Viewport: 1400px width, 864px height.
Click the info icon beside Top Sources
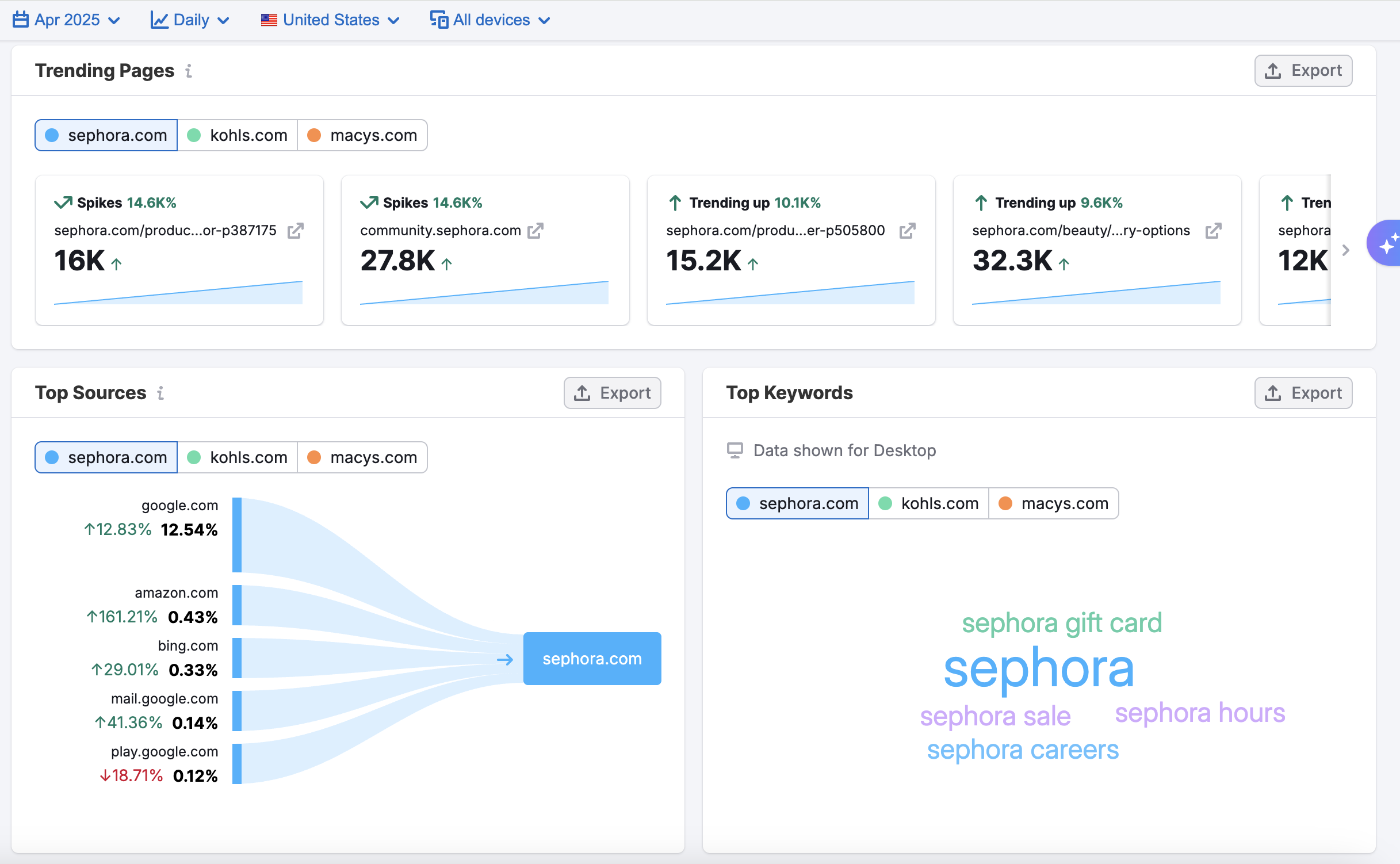coord(160,393)
